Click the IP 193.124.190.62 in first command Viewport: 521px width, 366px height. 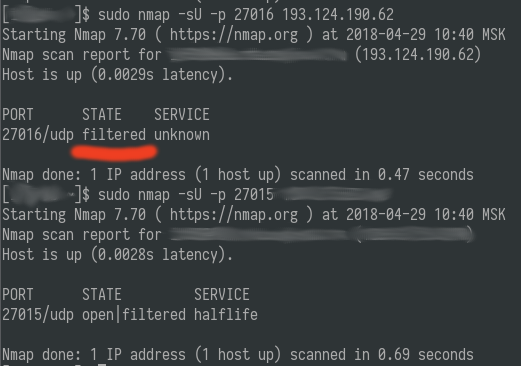(338, 15)
